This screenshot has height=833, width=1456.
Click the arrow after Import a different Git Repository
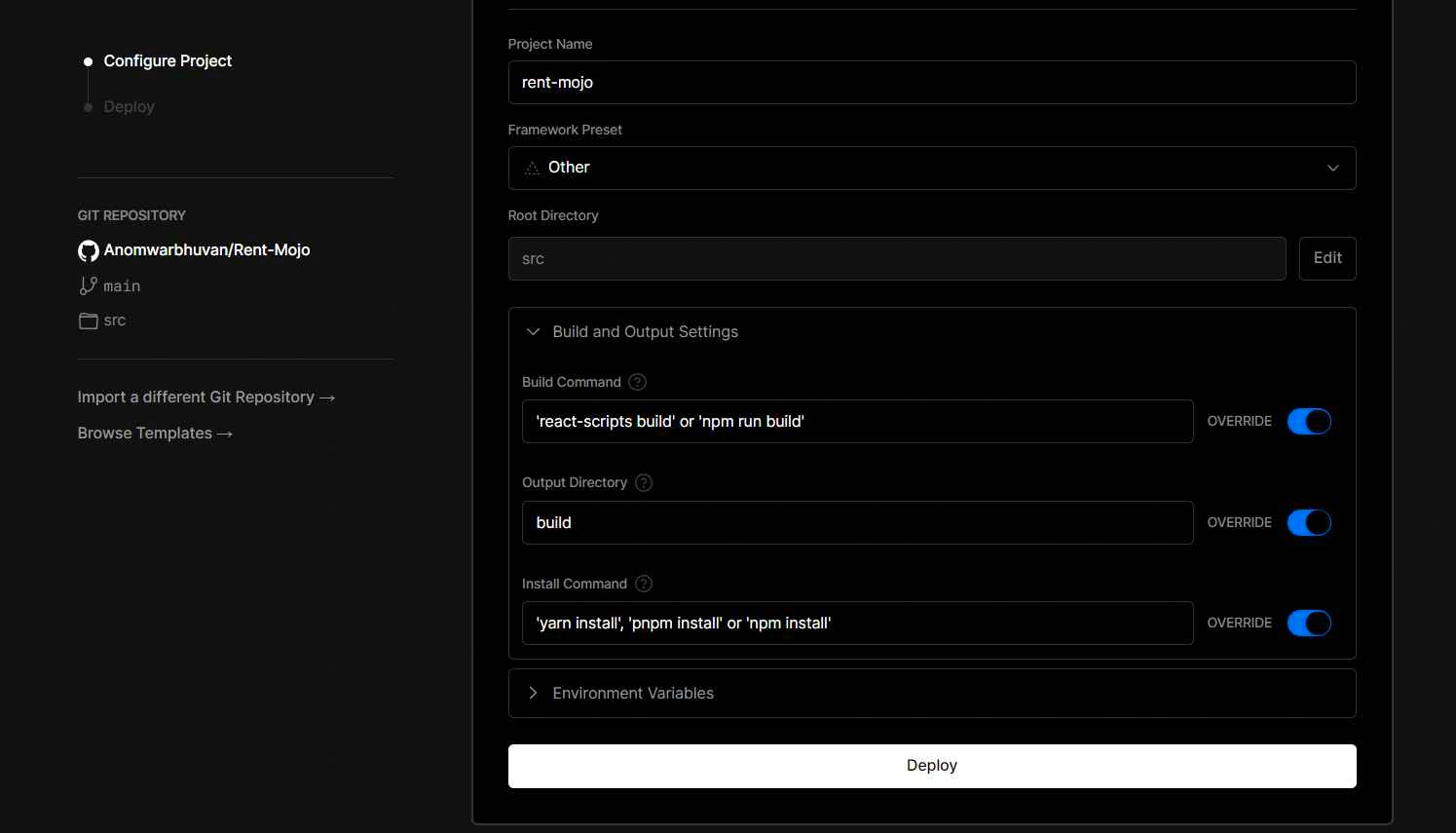click(x=326, y=398)
